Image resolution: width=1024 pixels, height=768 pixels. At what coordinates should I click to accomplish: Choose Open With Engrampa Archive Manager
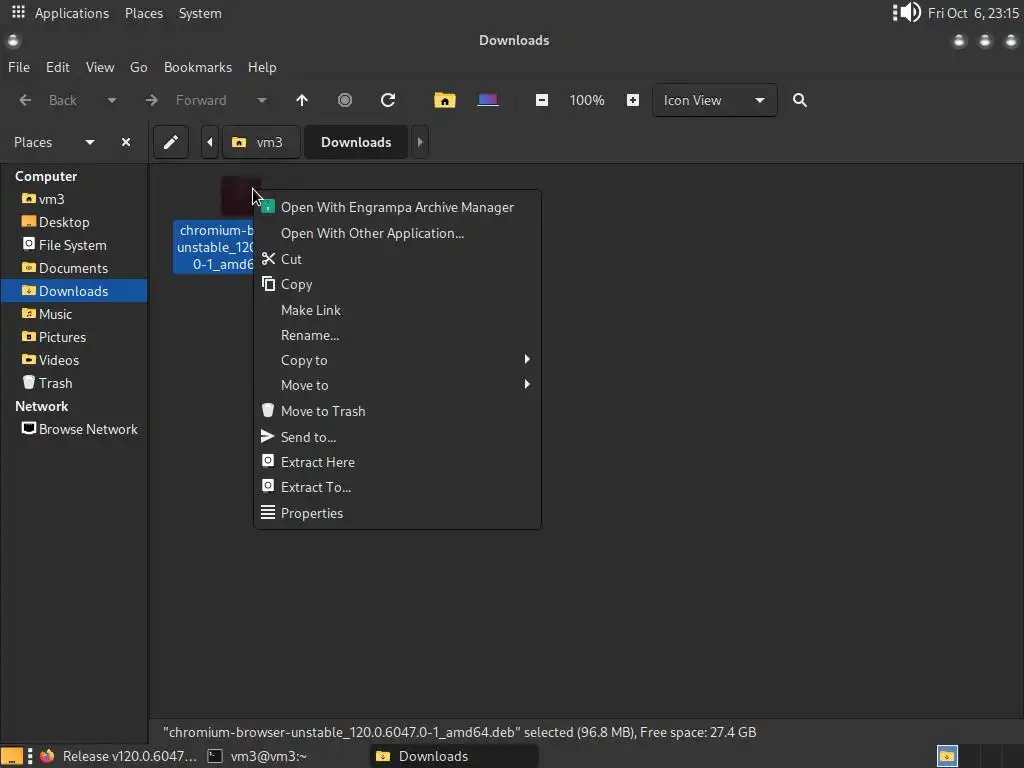pos(397,207)
